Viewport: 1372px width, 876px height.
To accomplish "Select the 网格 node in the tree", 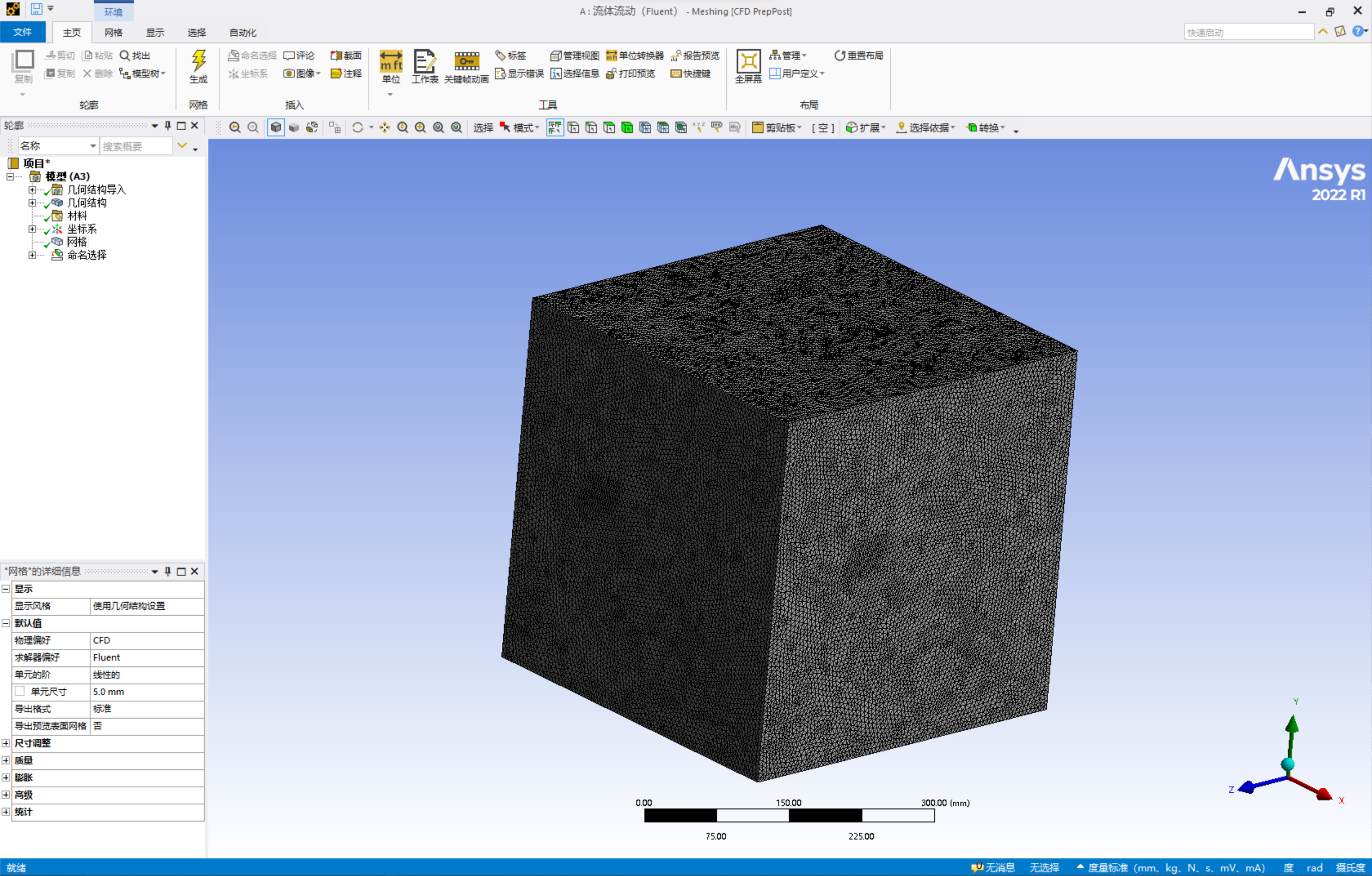I will click(77, 242).
